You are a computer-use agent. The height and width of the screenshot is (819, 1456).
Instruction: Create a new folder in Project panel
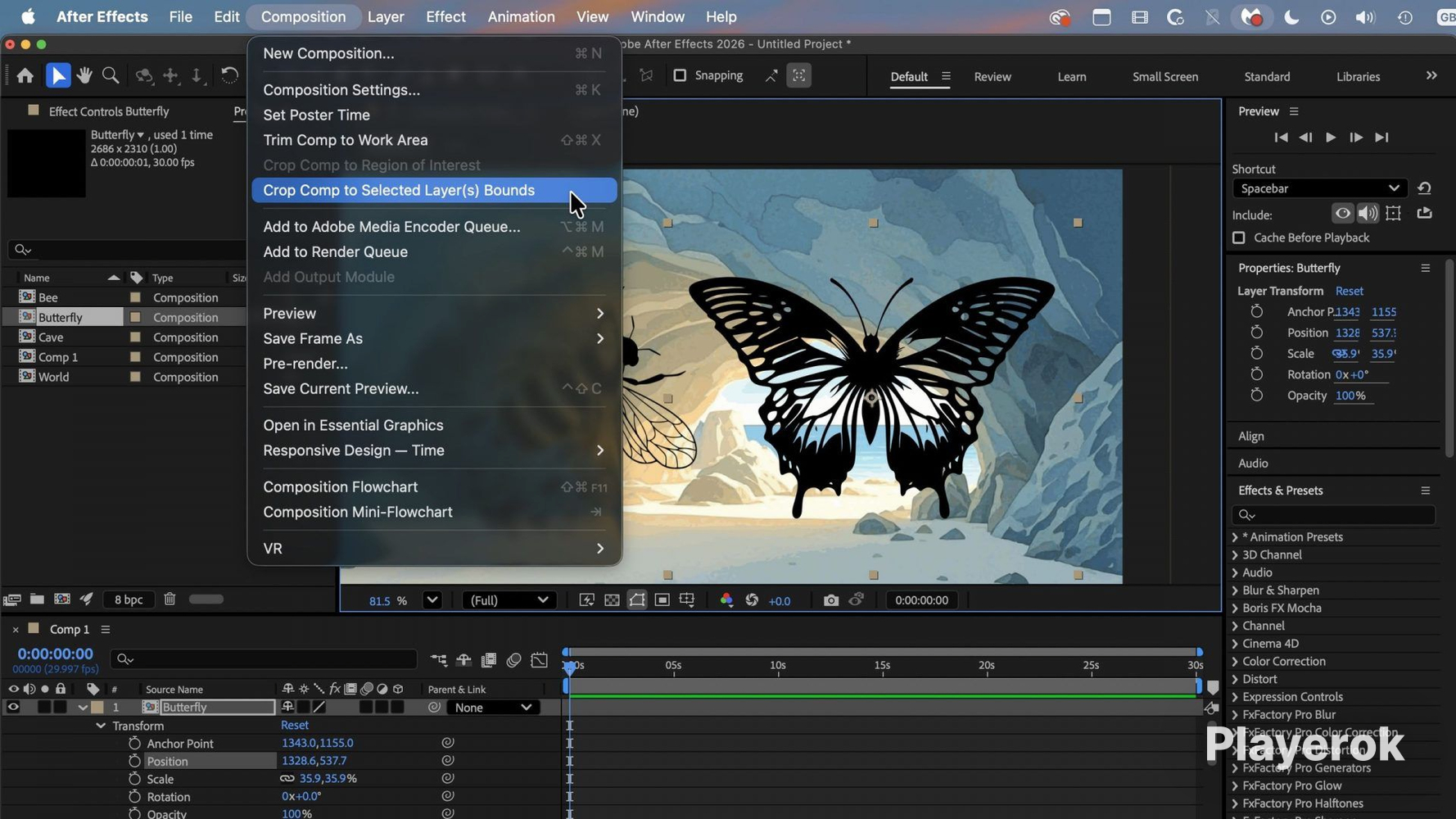[x=37, y=599]
